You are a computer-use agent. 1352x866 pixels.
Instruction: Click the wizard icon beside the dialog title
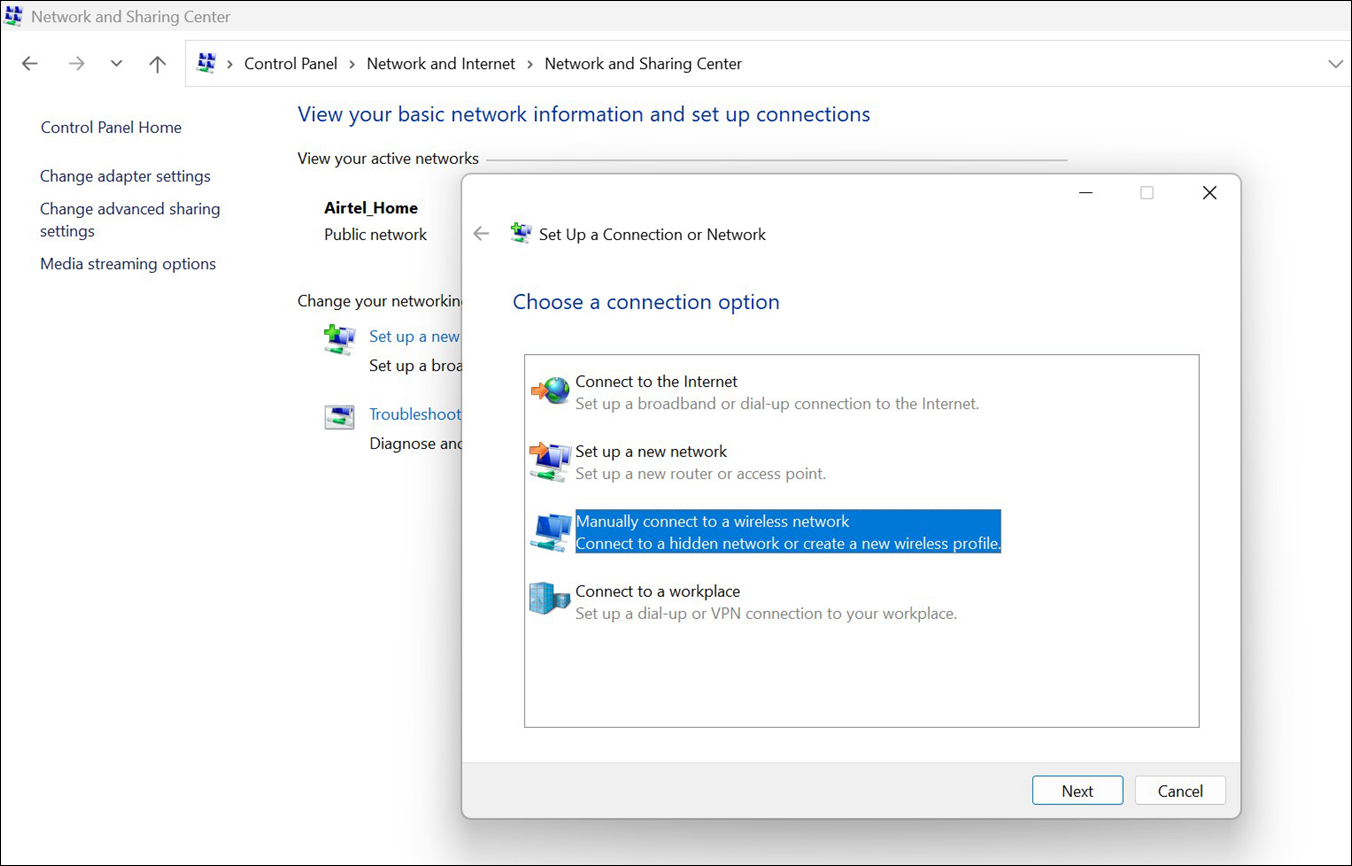pos(521,234)
